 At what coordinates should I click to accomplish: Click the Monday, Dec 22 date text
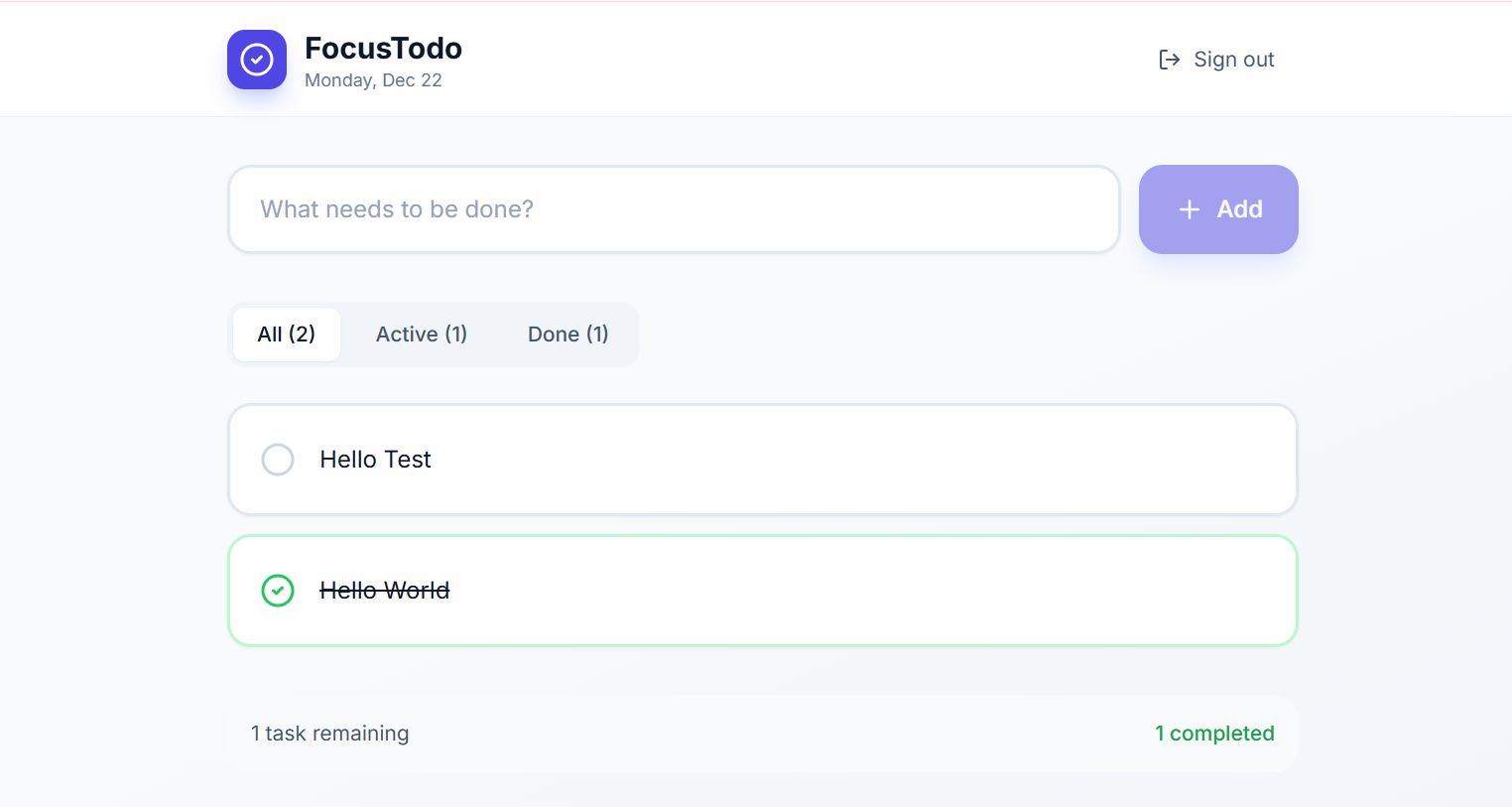[x=373, y=80]
